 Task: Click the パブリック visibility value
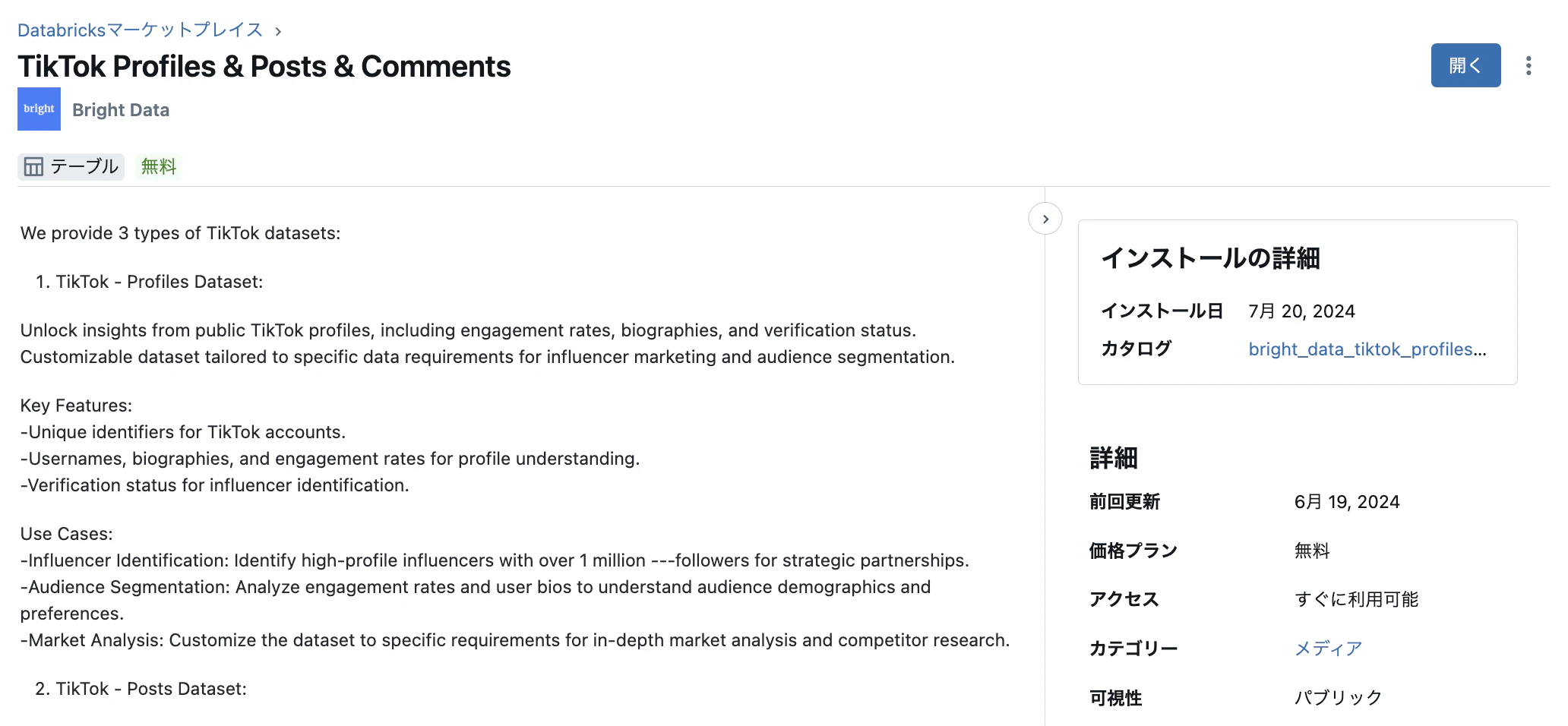[x=1338, y=698]
